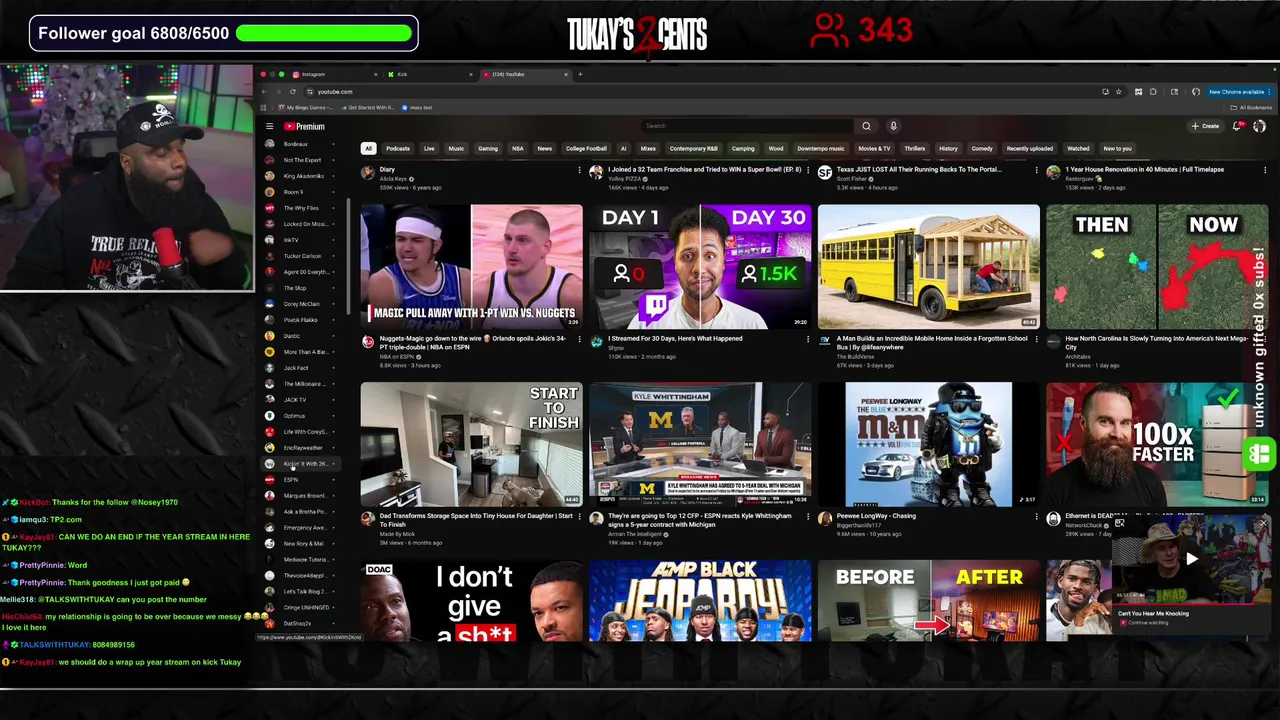The height and width of the screenshot is (720, 1280).
Task: Play the mini player video
Action: 1191,560
